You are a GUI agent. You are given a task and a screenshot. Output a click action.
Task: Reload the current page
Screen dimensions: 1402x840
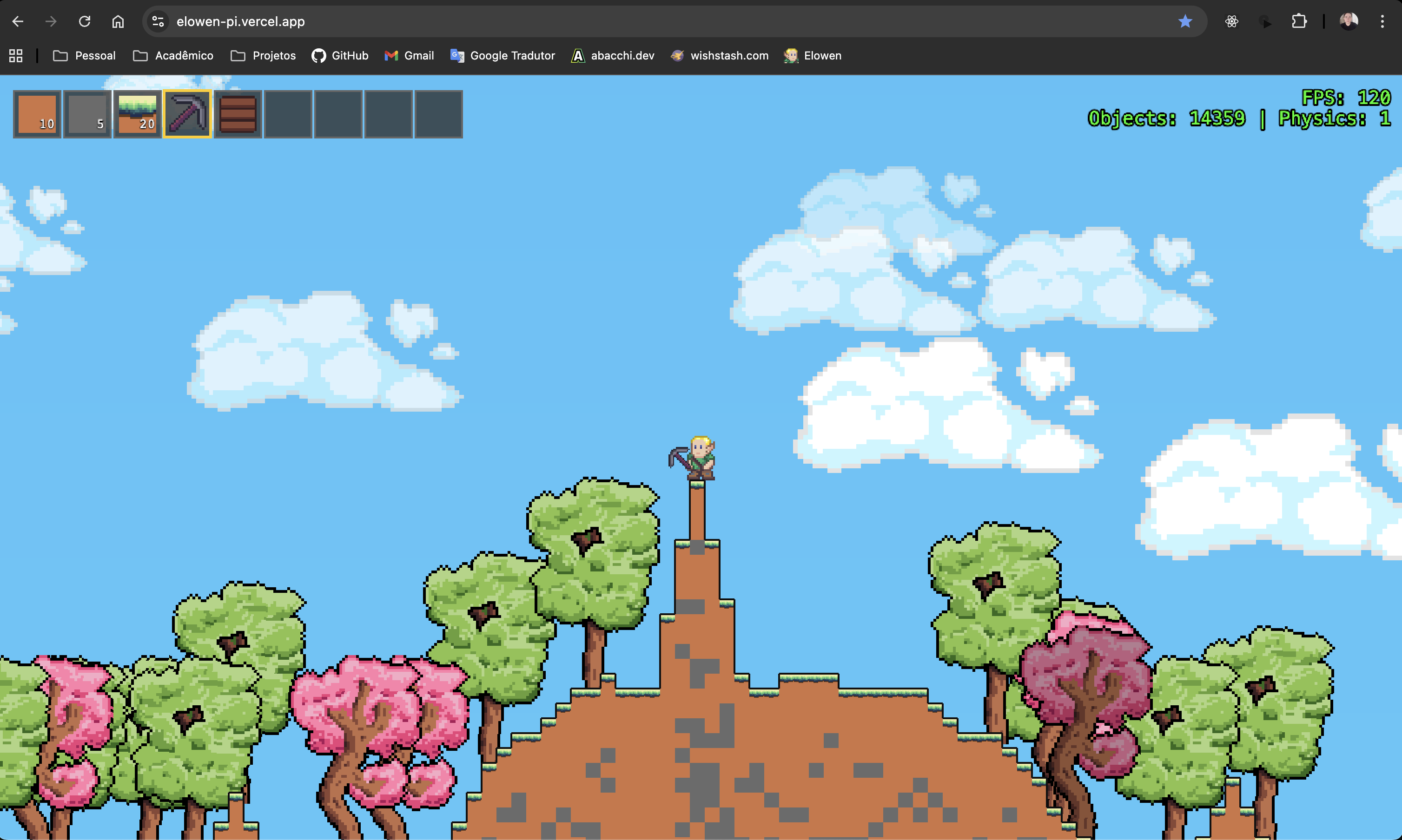coord(84,21)
